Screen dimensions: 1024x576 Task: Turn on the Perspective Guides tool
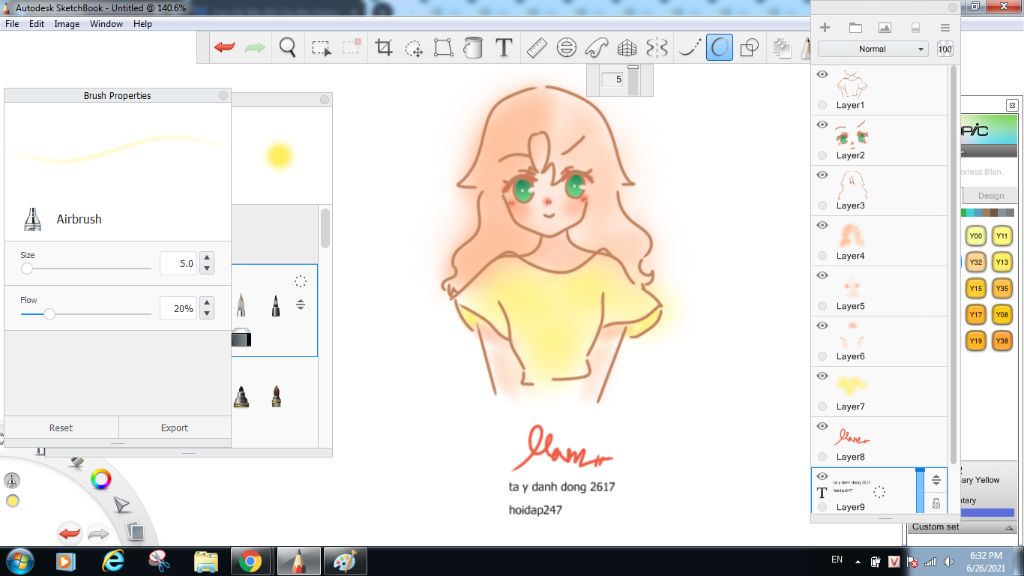(x=627, y=47)
